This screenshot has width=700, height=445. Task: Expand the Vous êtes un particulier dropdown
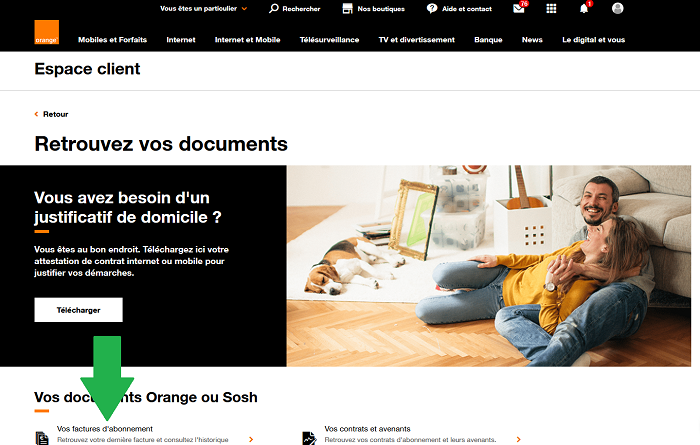(203, 8)
